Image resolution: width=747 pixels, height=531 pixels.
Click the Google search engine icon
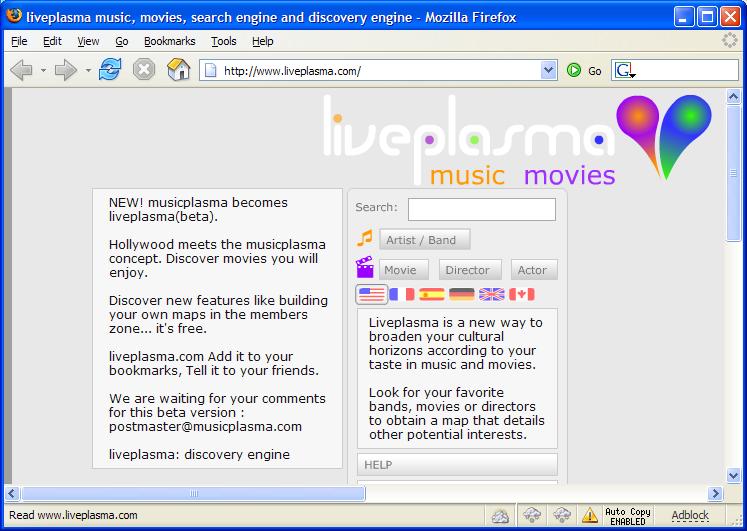pyautogui.click(x=625, y=71)
